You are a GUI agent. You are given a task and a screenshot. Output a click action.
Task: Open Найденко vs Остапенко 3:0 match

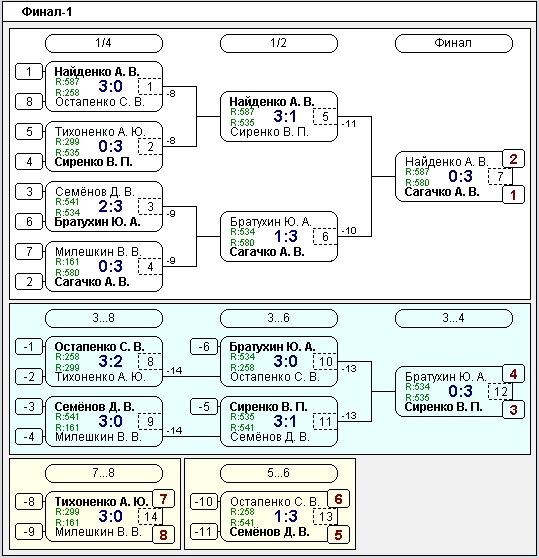pos(104,86)
